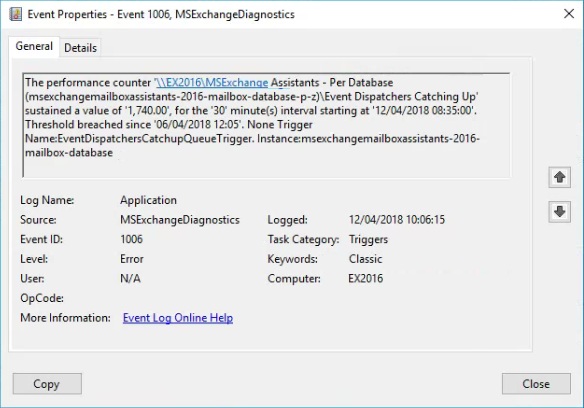The width and height of the screenshot is (584, 408).
Task: Click the 'Threshold breached since' description line
Action: coord(169,124)
